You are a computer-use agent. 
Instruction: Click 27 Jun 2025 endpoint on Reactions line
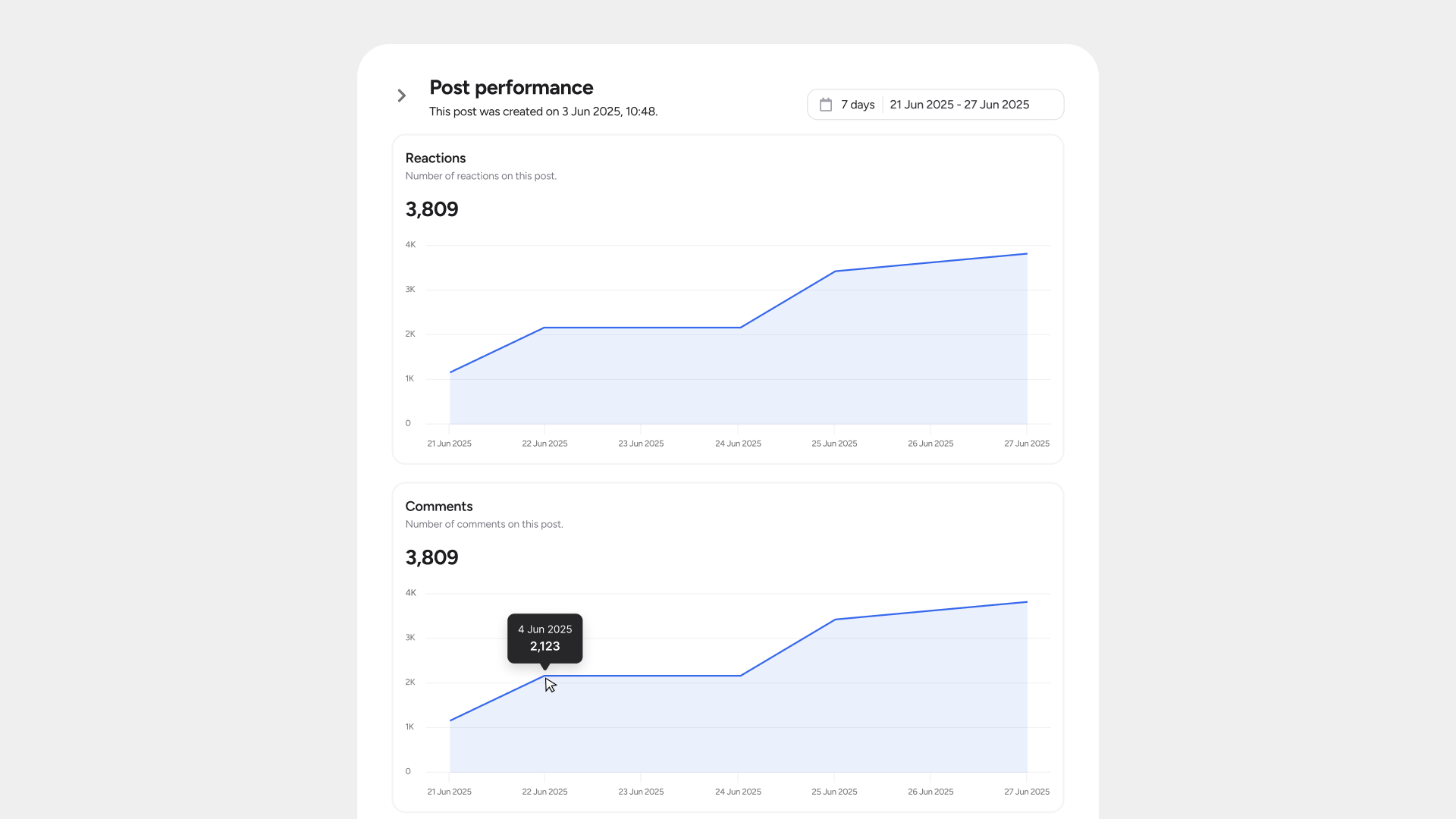pyautogui.click(x=1027, y=254)
